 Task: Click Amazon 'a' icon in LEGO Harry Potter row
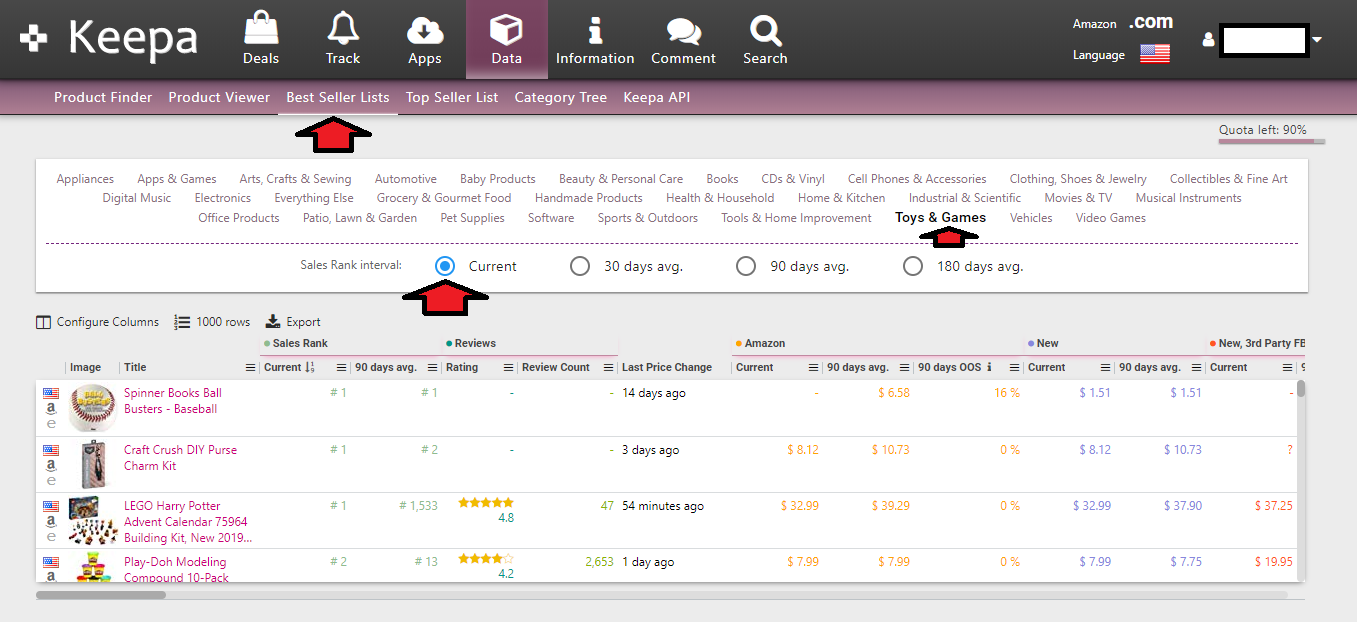51,522
